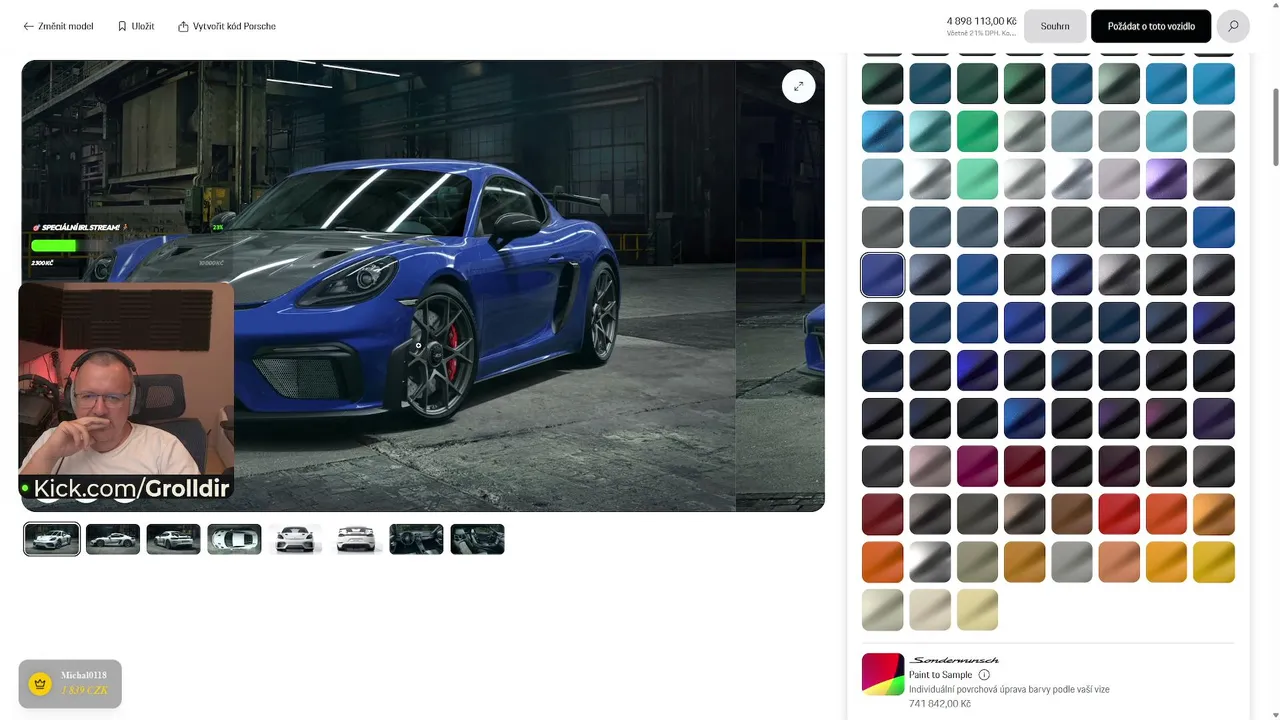Click the Individuální povrchová úprava description
Screen dimensions: 1280x720
pos(1009,689)
